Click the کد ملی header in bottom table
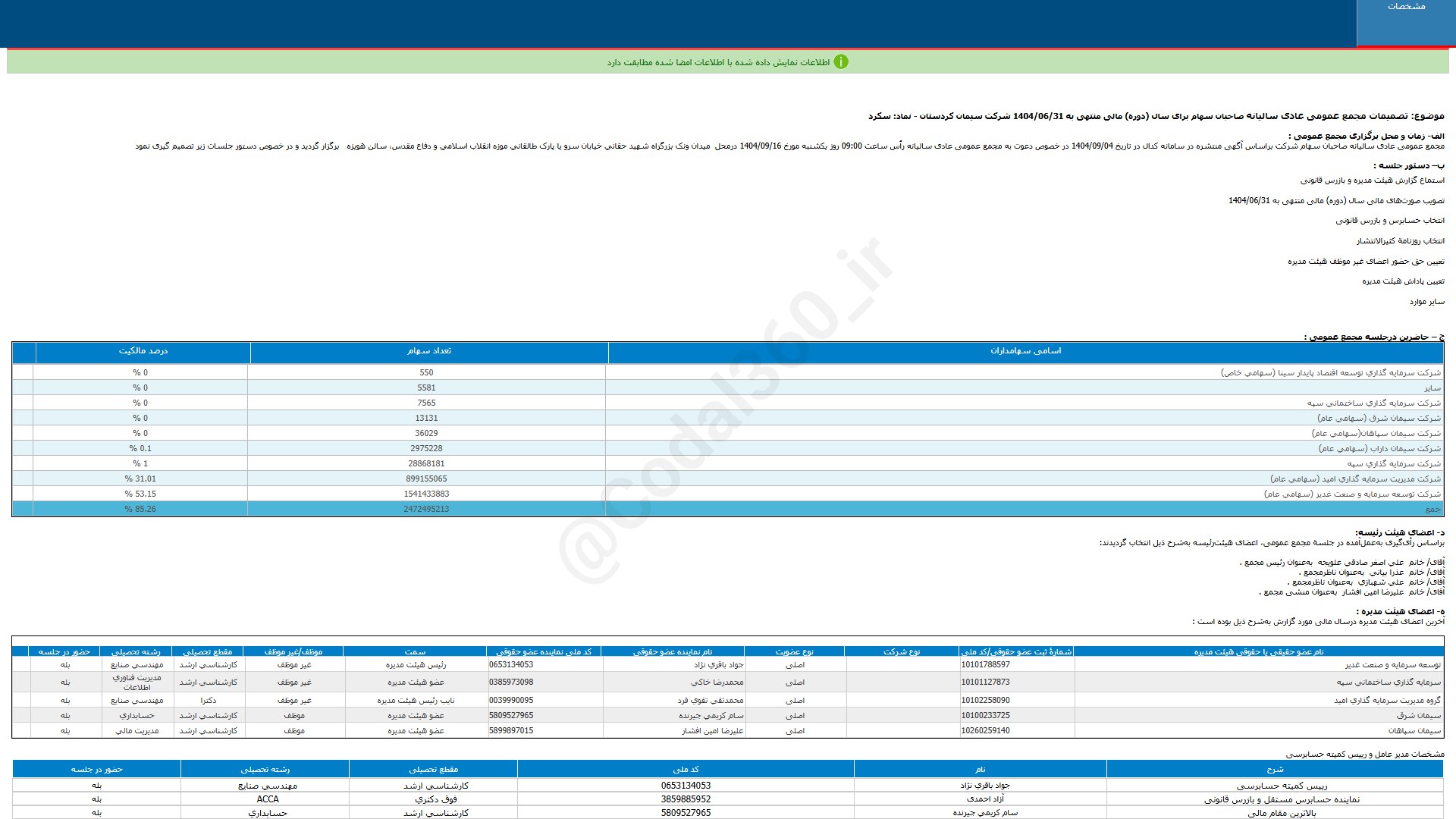The height and width of the screenshot is (819, 1456). pyautogui.click(x=686, y=770)
